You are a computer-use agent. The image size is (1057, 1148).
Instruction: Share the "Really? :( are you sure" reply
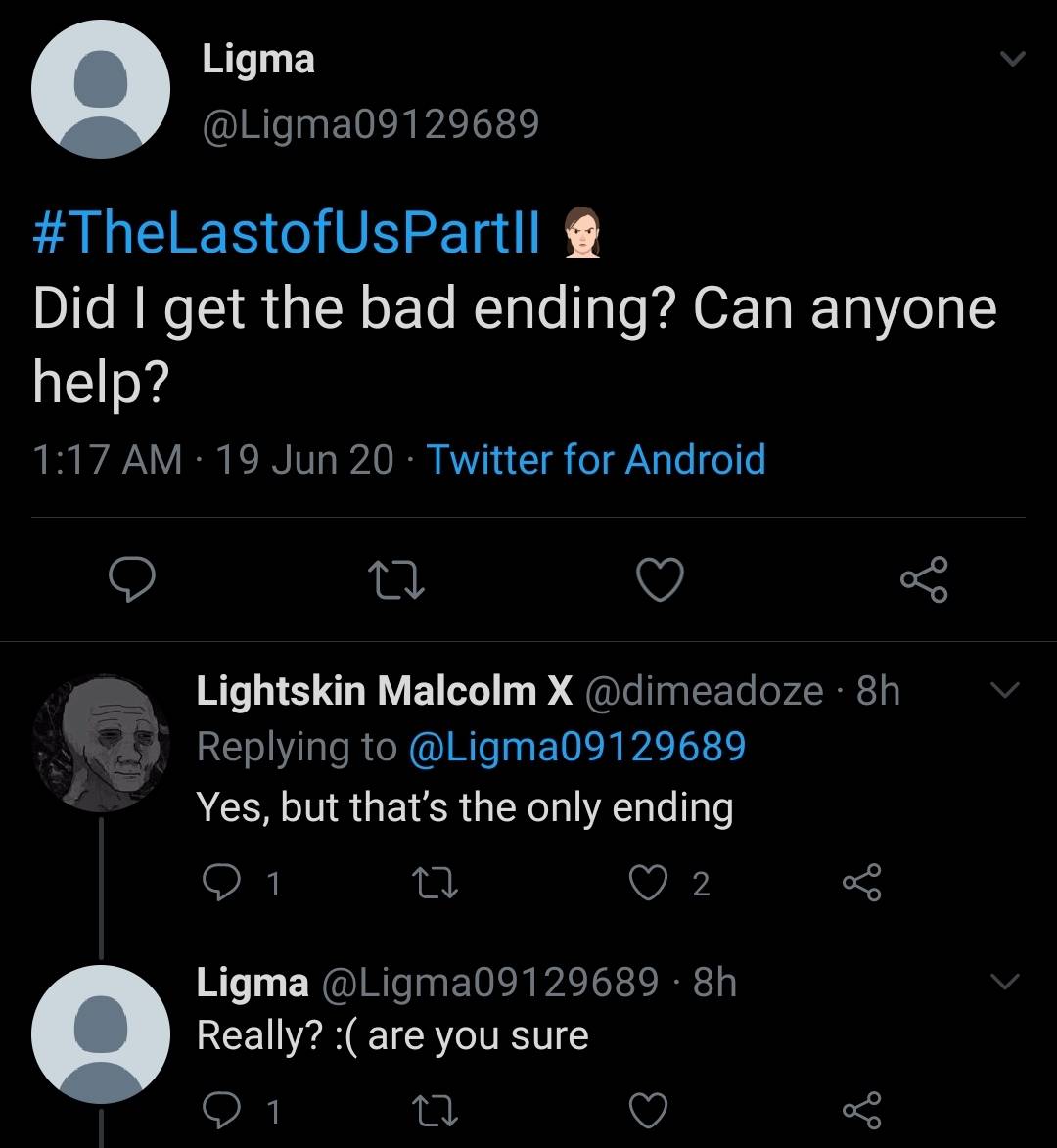(862, 1111)
